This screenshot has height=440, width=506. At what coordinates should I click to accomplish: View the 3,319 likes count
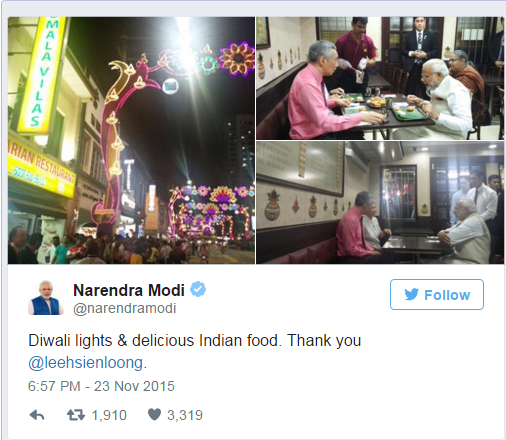pos(185,415)
